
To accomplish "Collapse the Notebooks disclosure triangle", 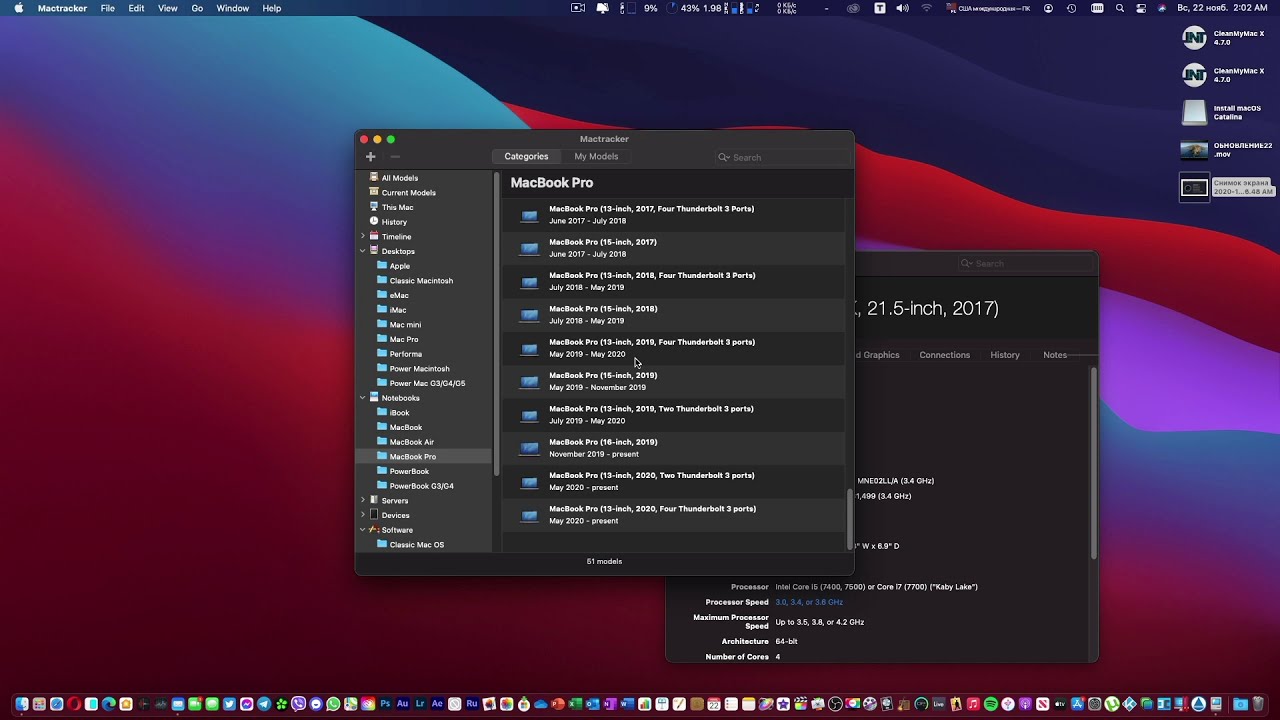I will click(363, 398).
